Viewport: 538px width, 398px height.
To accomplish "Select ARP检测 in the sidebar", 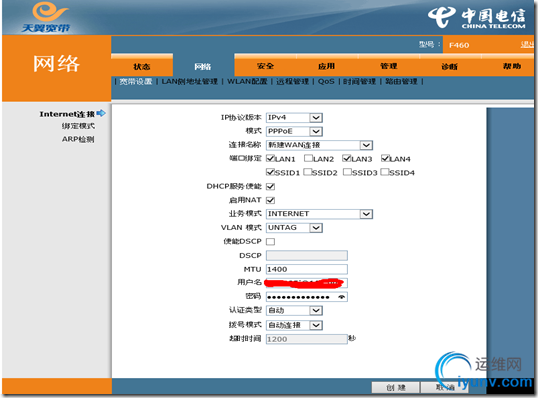I will pyautogui.click(x=78, y=139).
